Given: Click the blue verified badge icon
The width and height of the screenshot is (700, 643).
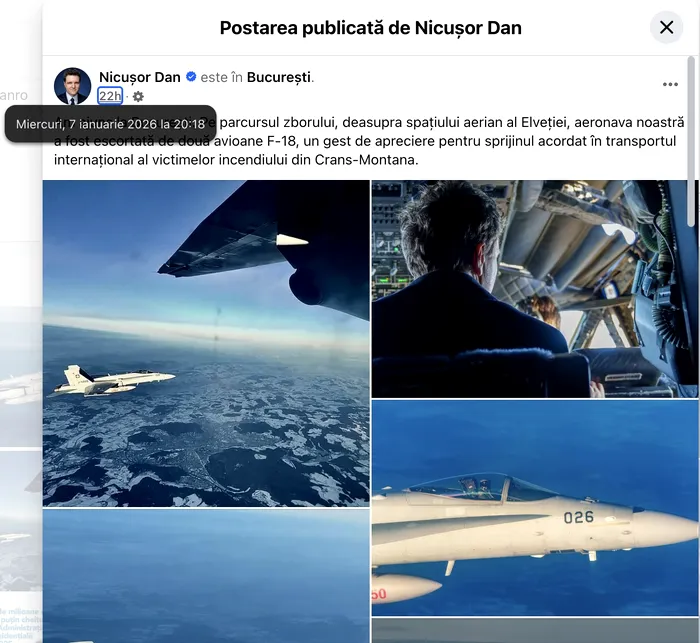Looking at the screenshot, I should tap(191, 77).
